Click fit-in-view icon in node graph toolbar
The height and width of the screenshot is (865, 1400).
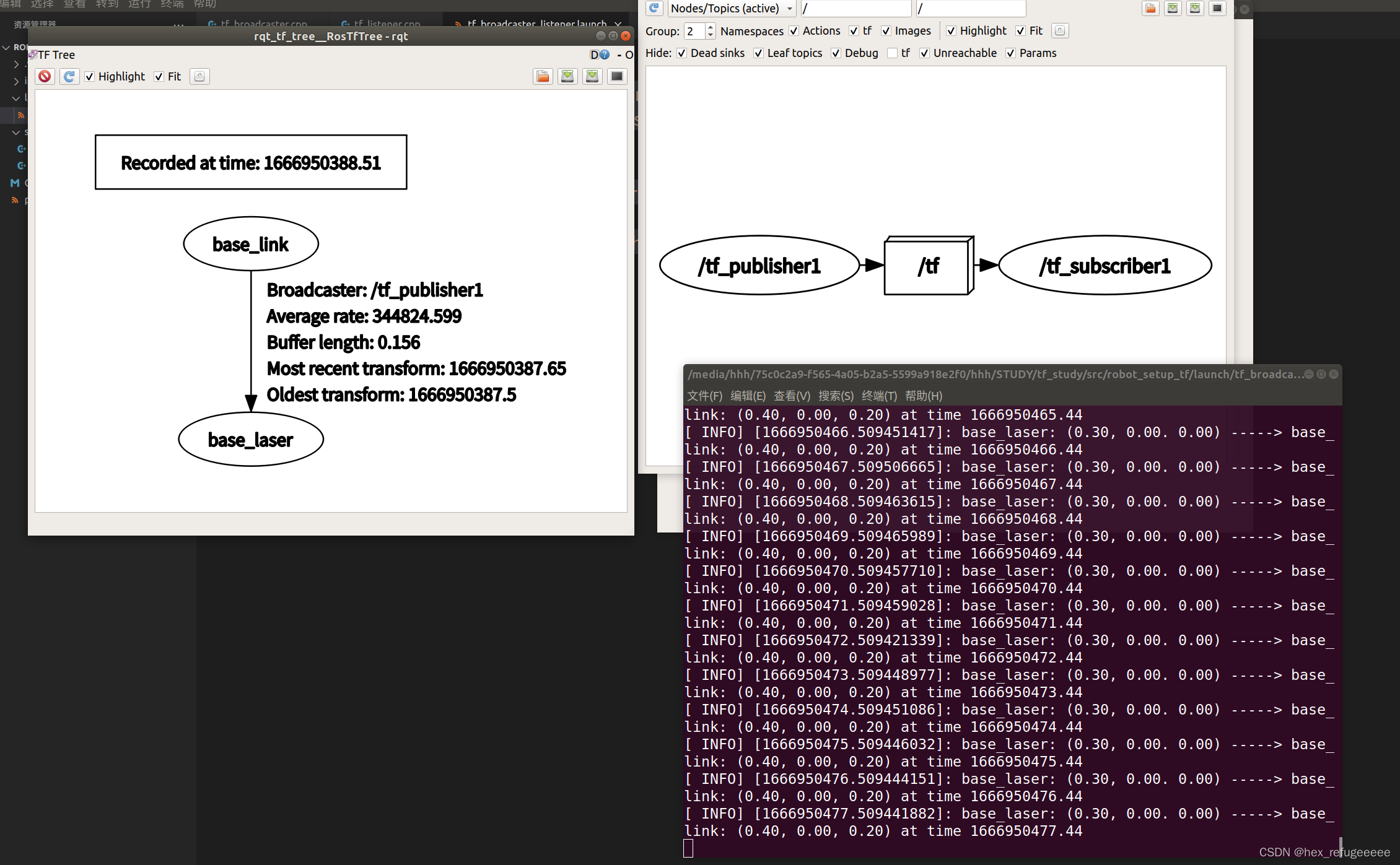coord(1060,30)
